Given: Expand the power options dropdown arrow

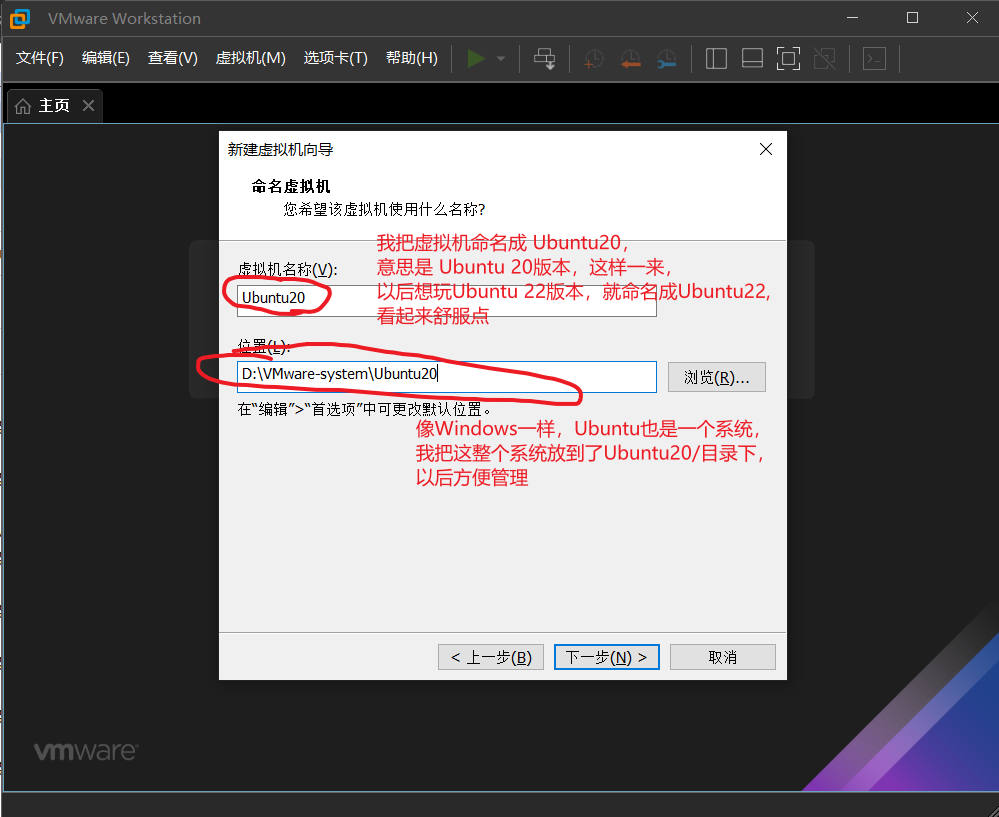Looking at the screenshot, I should pyautogui.click(x=501, y=59).
